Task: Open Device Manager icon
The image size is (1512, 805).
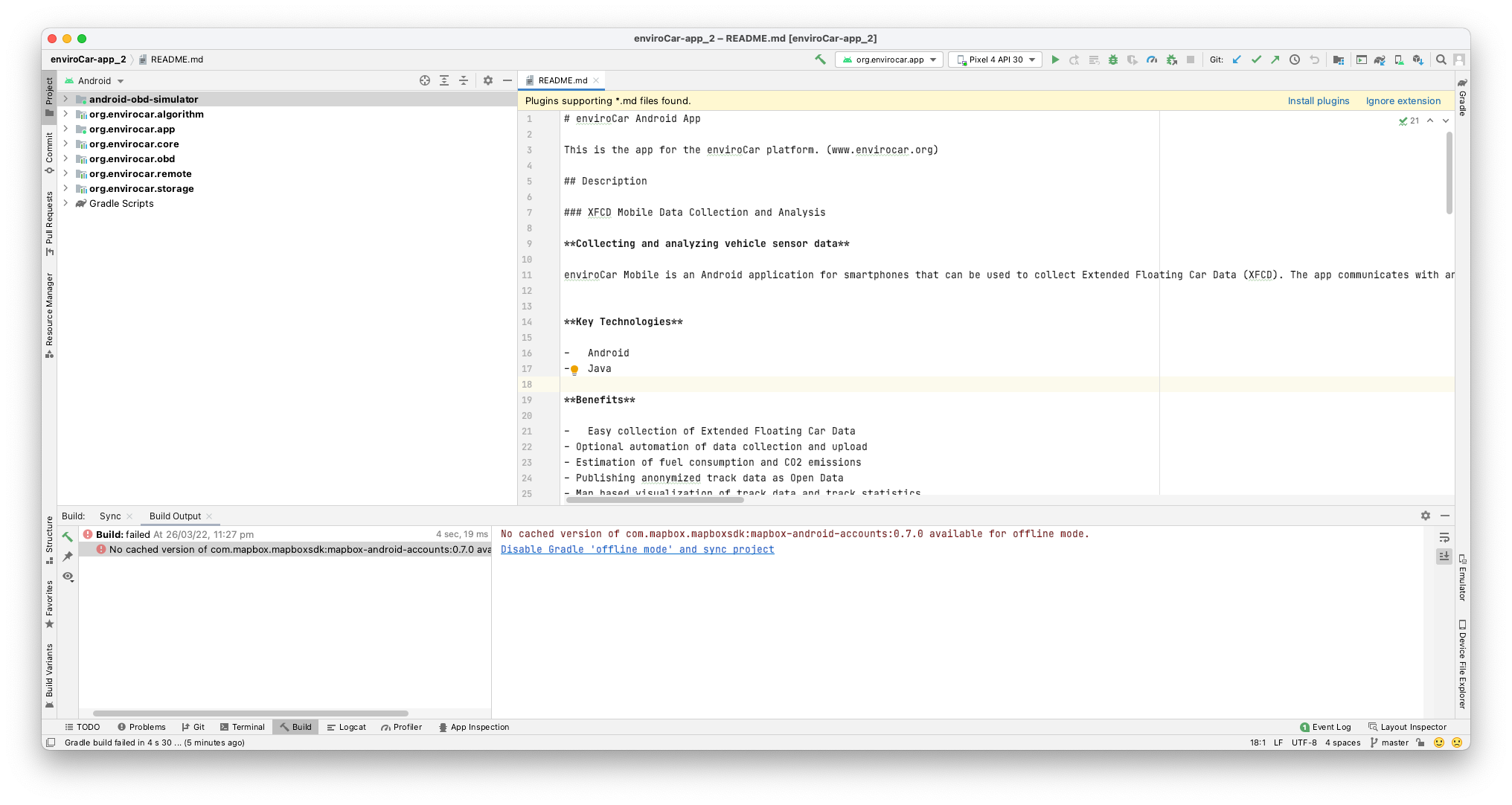Action: click(x=1399, y=60)
